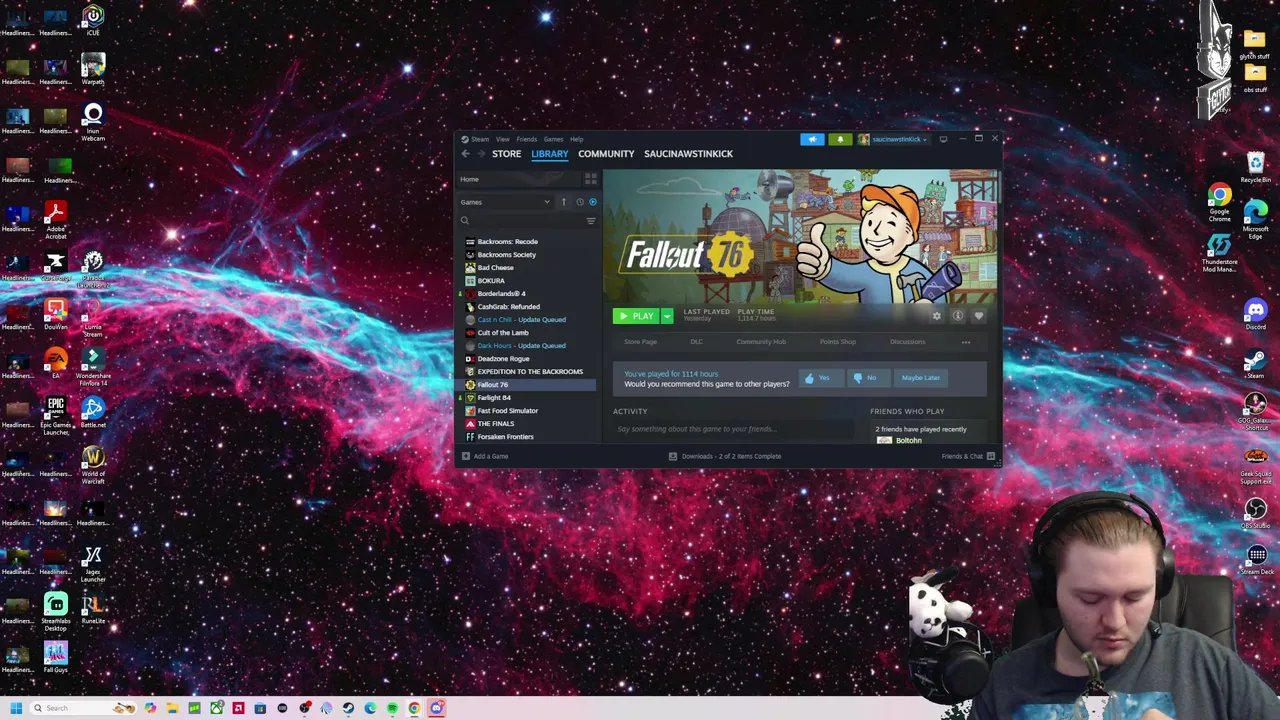Open the Points Shop link
Image resolution: width=1280 pixels, height=720 pixels.
(x=838, y=342)
